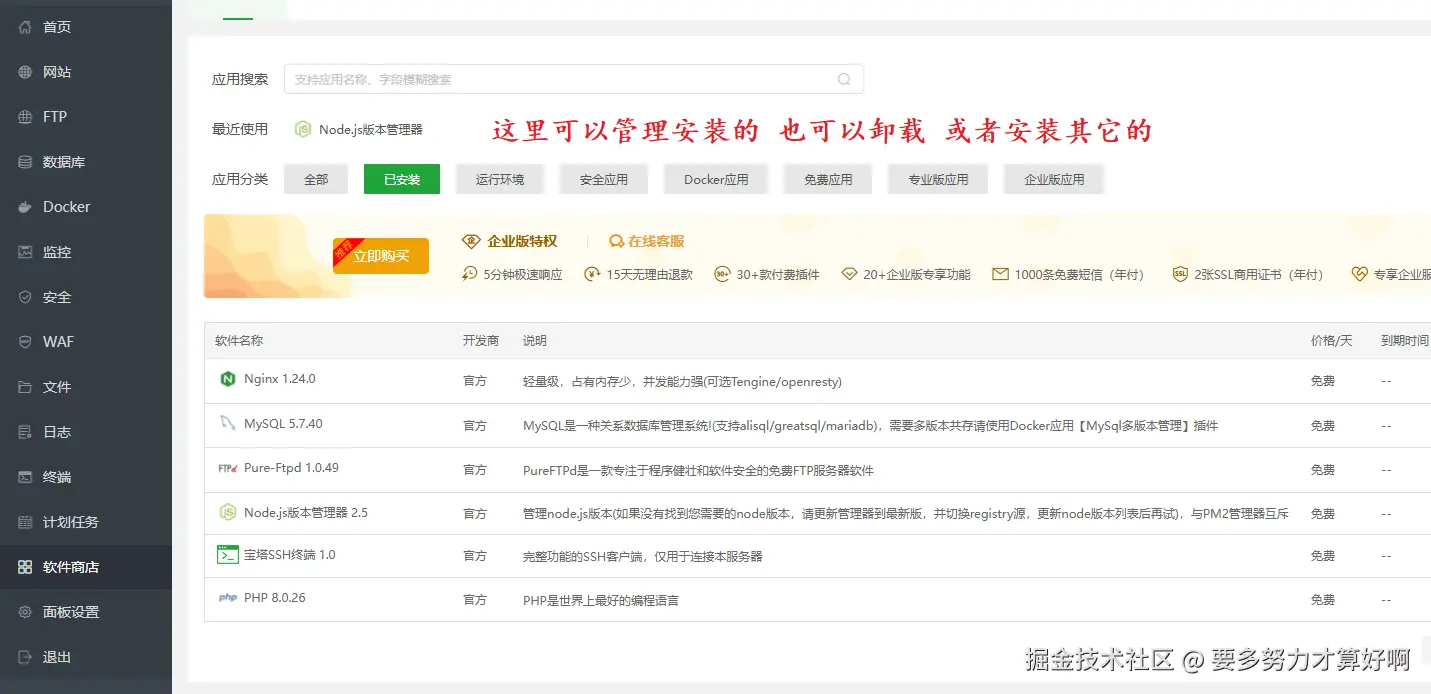
Task: Click the 宝塔SSH终端 terminal icon
Action: (x=228, y=554)
